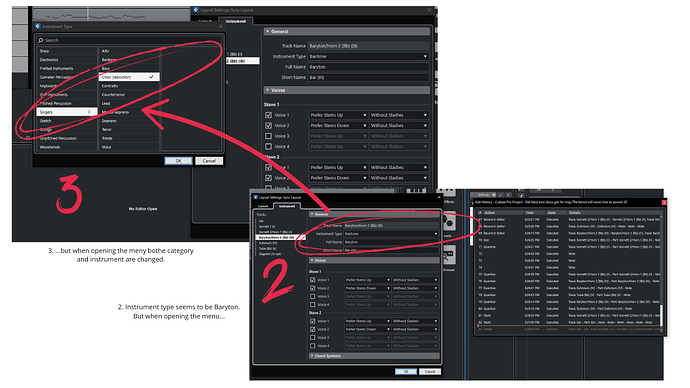Click OK in the Tracks-list Layout Settings window
The image size is (690, 388).
pyautogui.click(x=406, y=372)
